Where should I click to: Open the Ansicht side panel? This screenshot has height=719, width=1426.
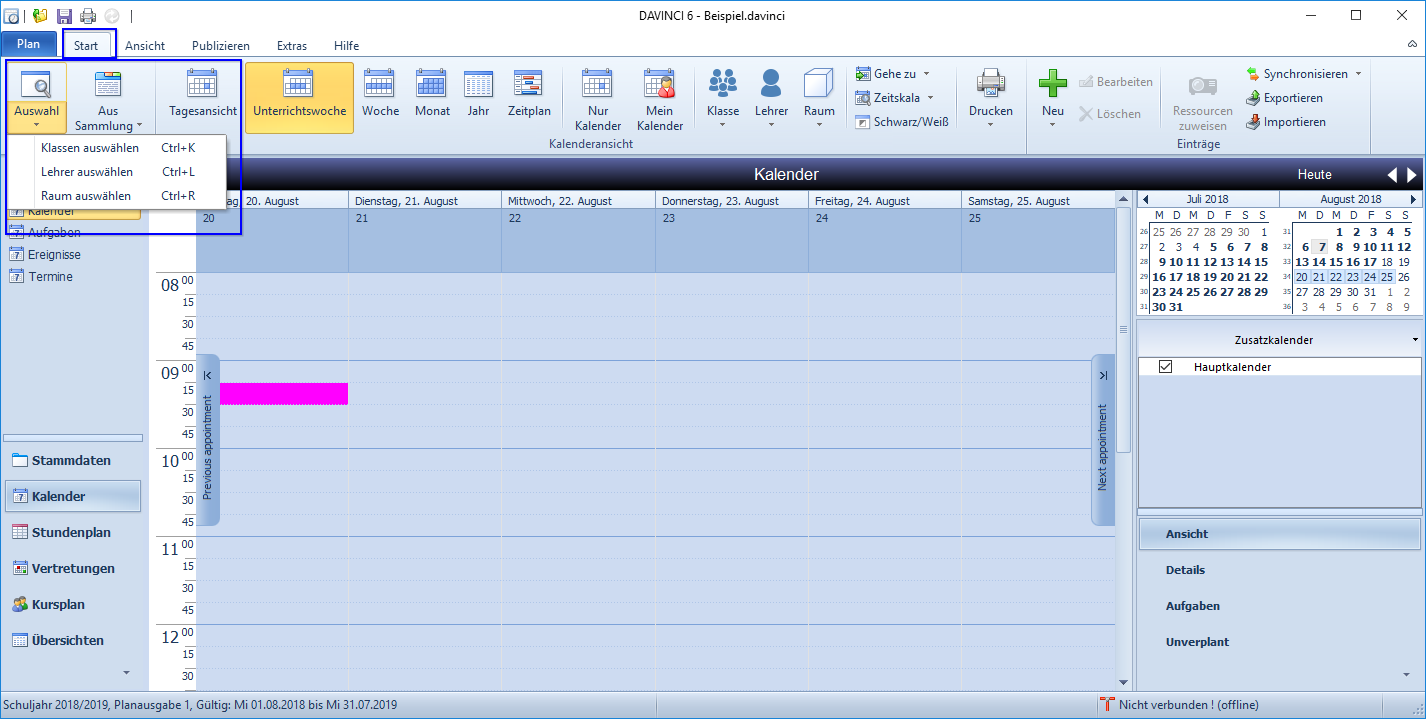coord(1279,534)
